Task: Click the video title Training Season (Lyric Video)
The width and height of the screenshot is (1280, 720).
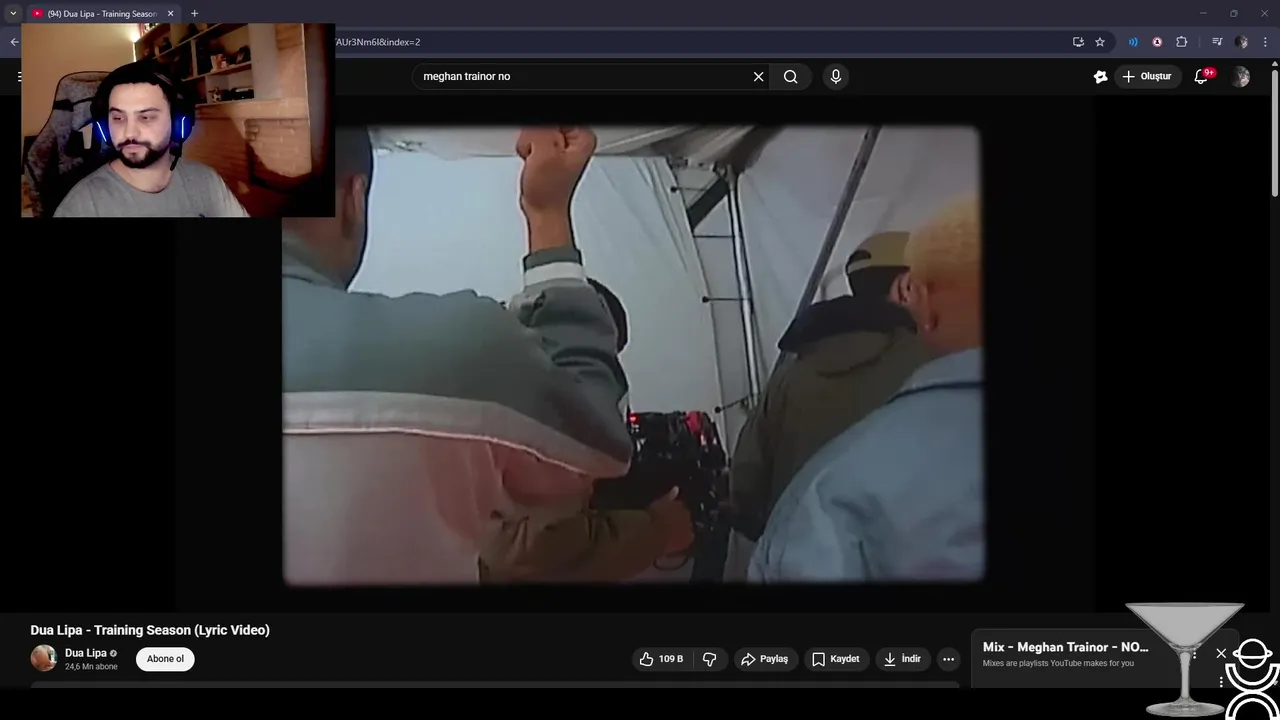Action: [150, 630]
